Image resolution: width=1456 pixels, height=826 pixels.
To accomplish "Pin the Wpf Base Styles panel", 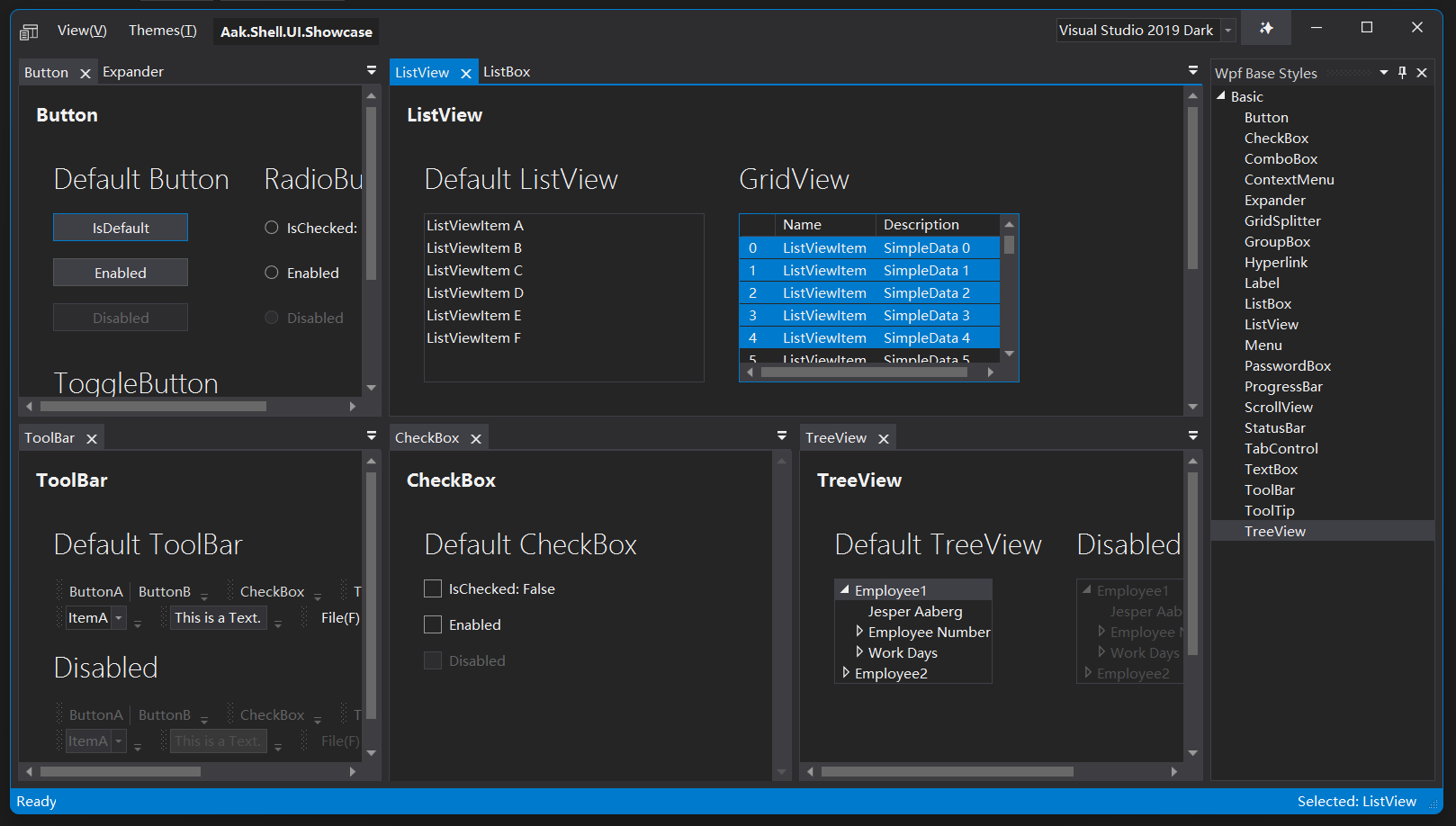I will click(1401, 72).
